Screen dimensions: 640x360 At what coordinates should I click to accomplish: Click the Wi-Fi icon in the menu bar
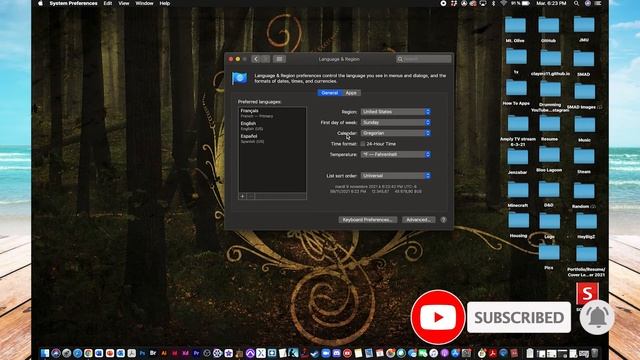[x=504, y=3]
